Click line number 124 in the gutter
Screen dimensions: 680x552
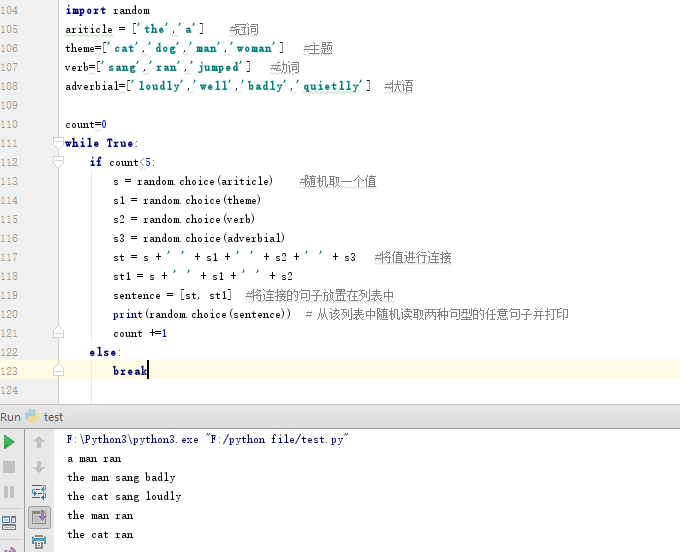point(9,390)
